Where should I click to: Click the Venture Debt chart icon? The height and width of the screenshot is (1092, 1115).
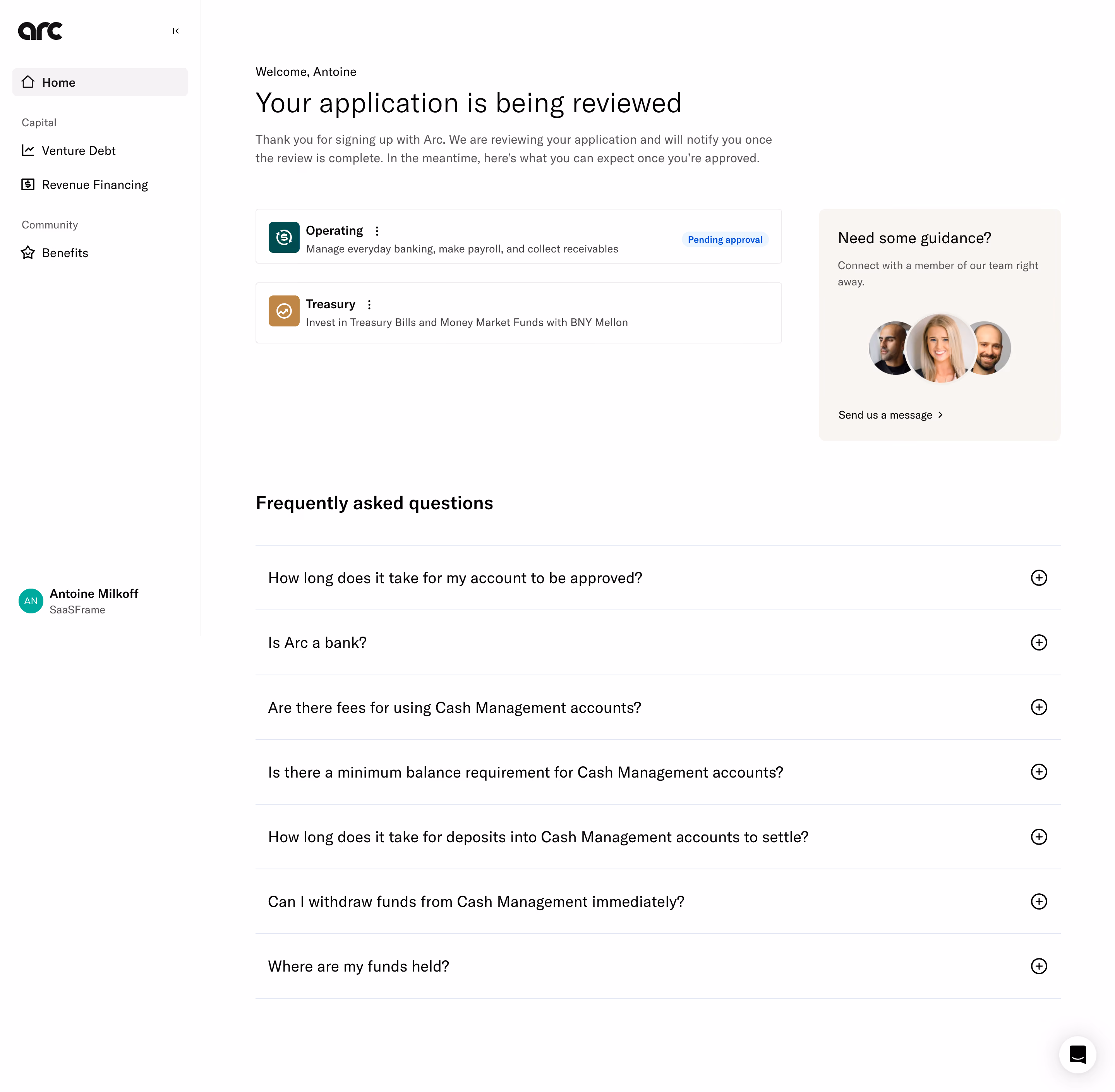pyautogui.click(x=28, y=150)
